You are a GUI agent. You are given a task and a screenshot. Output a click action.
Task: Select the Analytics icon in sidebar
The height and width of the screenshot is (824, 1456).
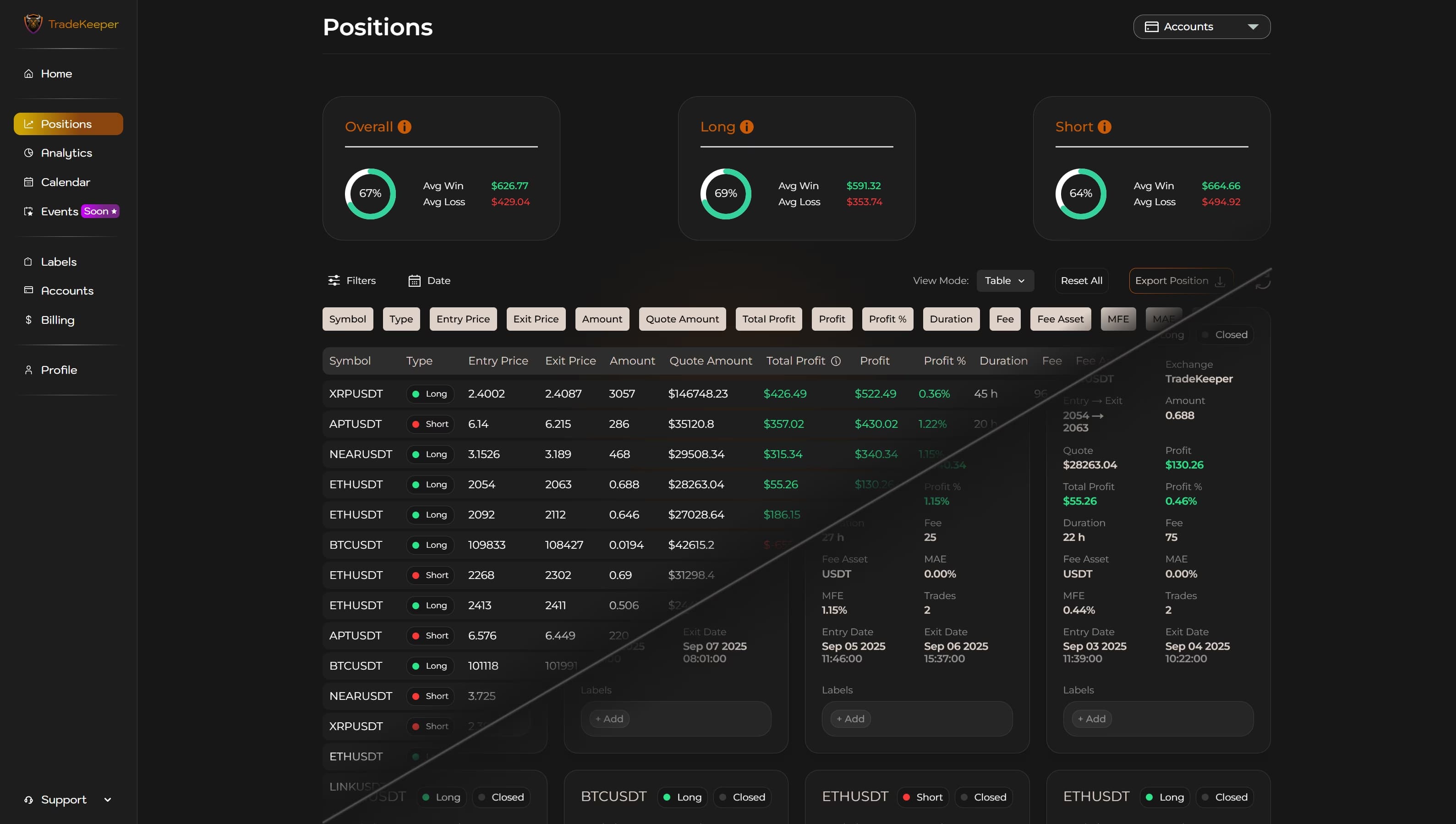(29, 153)
